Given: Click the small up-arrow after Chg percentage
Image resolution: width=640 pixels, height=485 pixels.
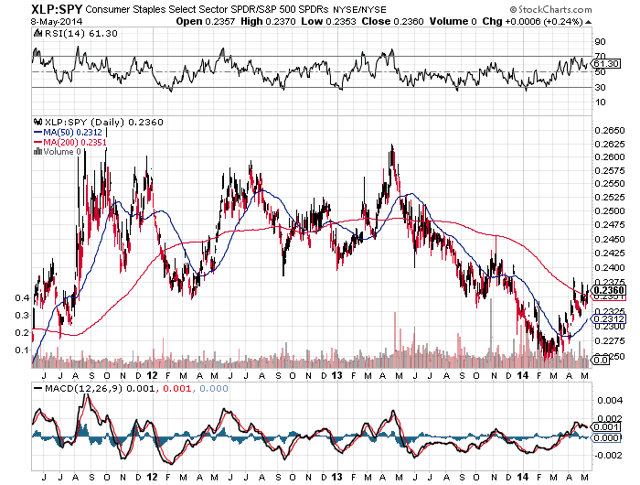Looking at the screenshot, I should tap(588, 22).
